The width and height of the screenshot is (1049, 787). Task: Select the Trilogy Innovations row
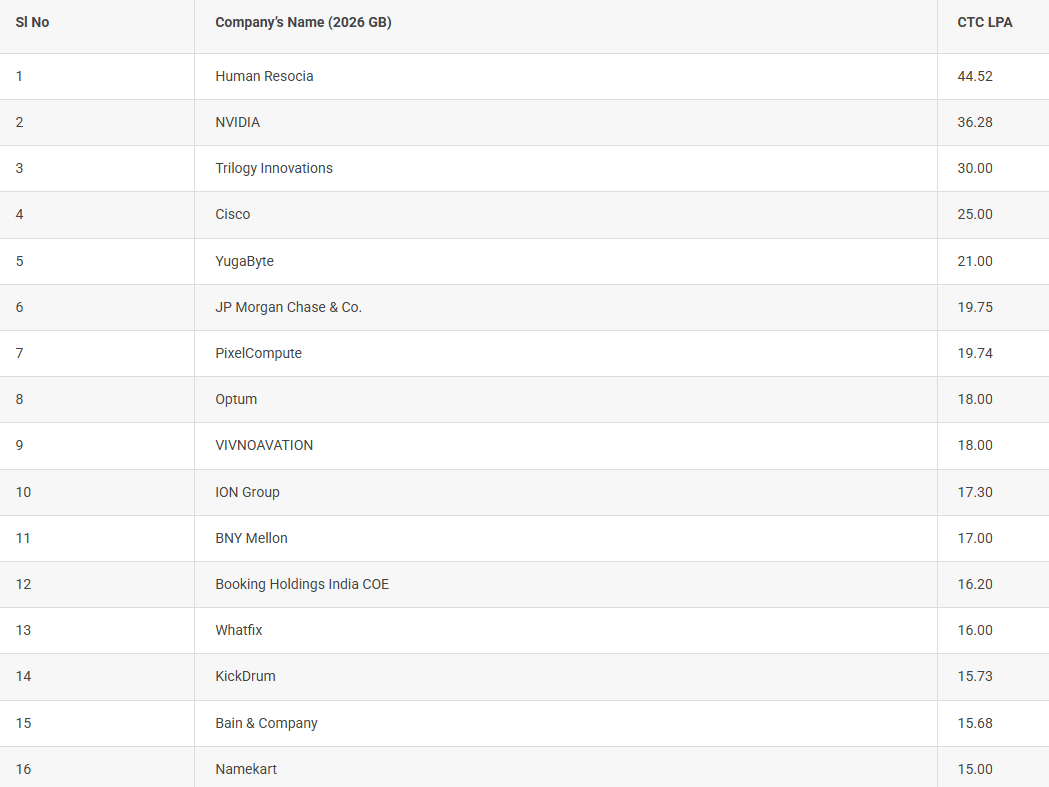[274, 168]
